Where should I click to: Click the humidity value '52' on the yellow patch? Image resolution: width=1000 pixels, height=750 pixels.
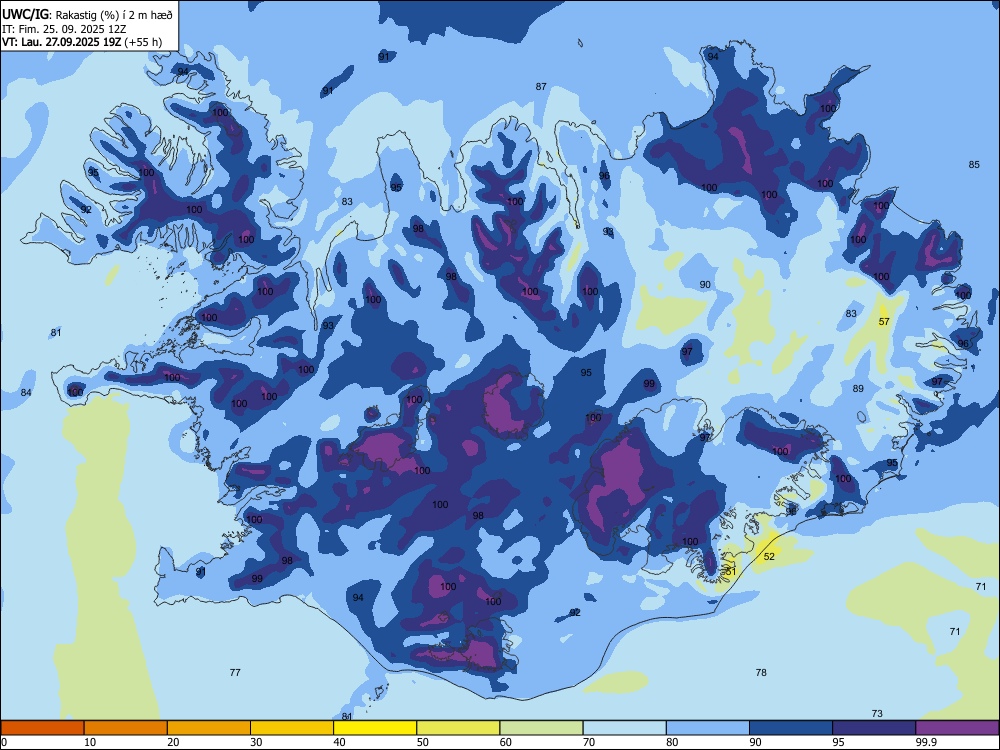point(769,556)
